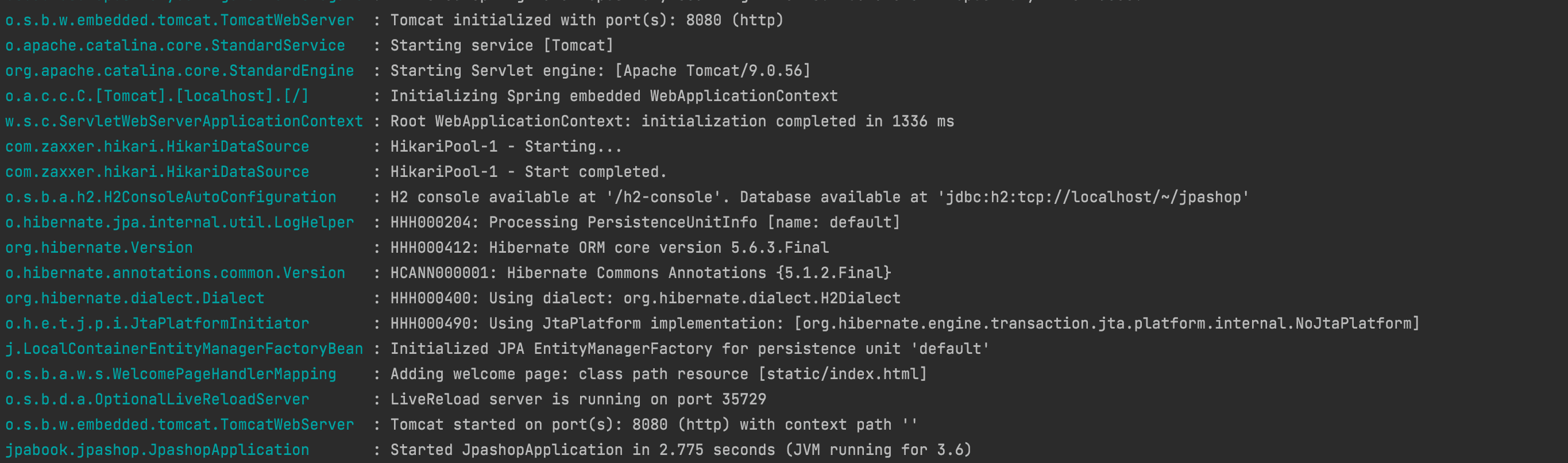Click 'Initializing Spring embedded WebApplicationContext' message

click(x=613, y=96)
